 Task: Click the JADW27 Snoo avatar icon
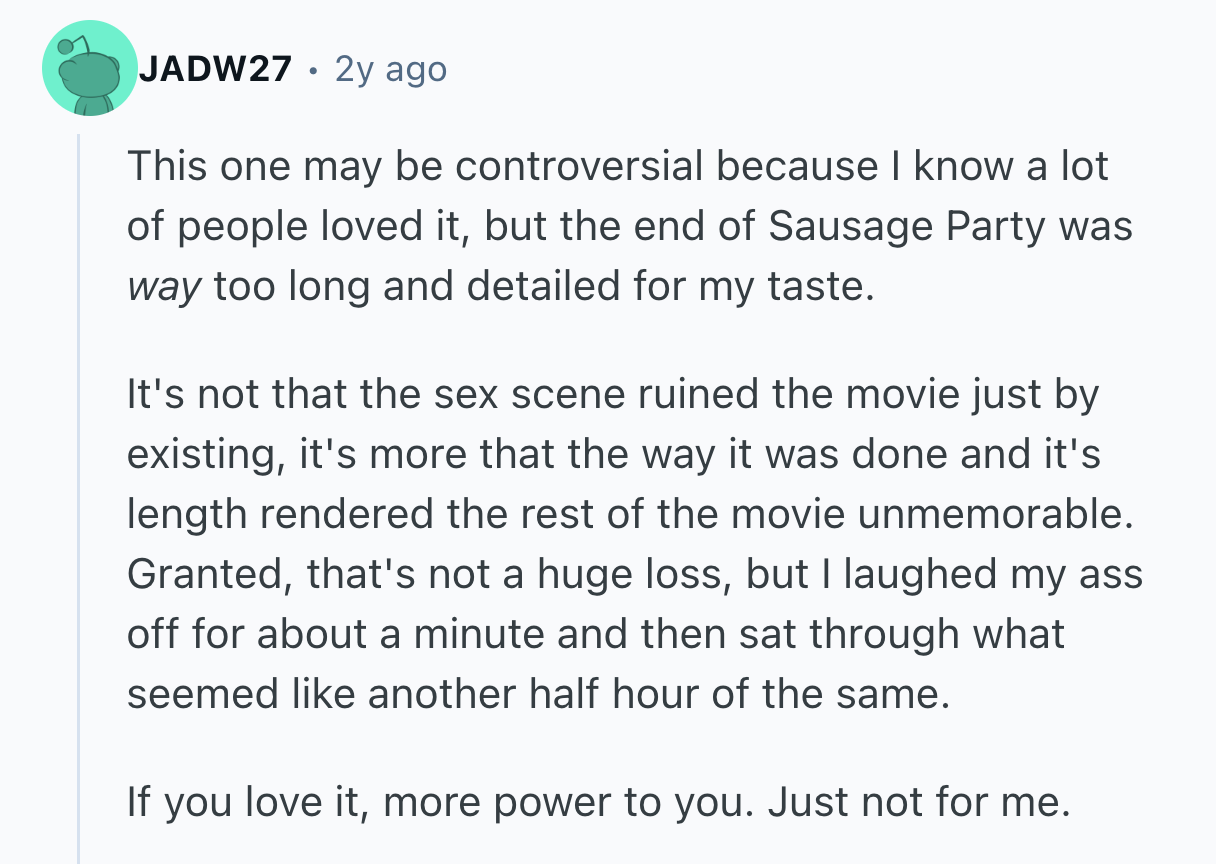[90, 69]
